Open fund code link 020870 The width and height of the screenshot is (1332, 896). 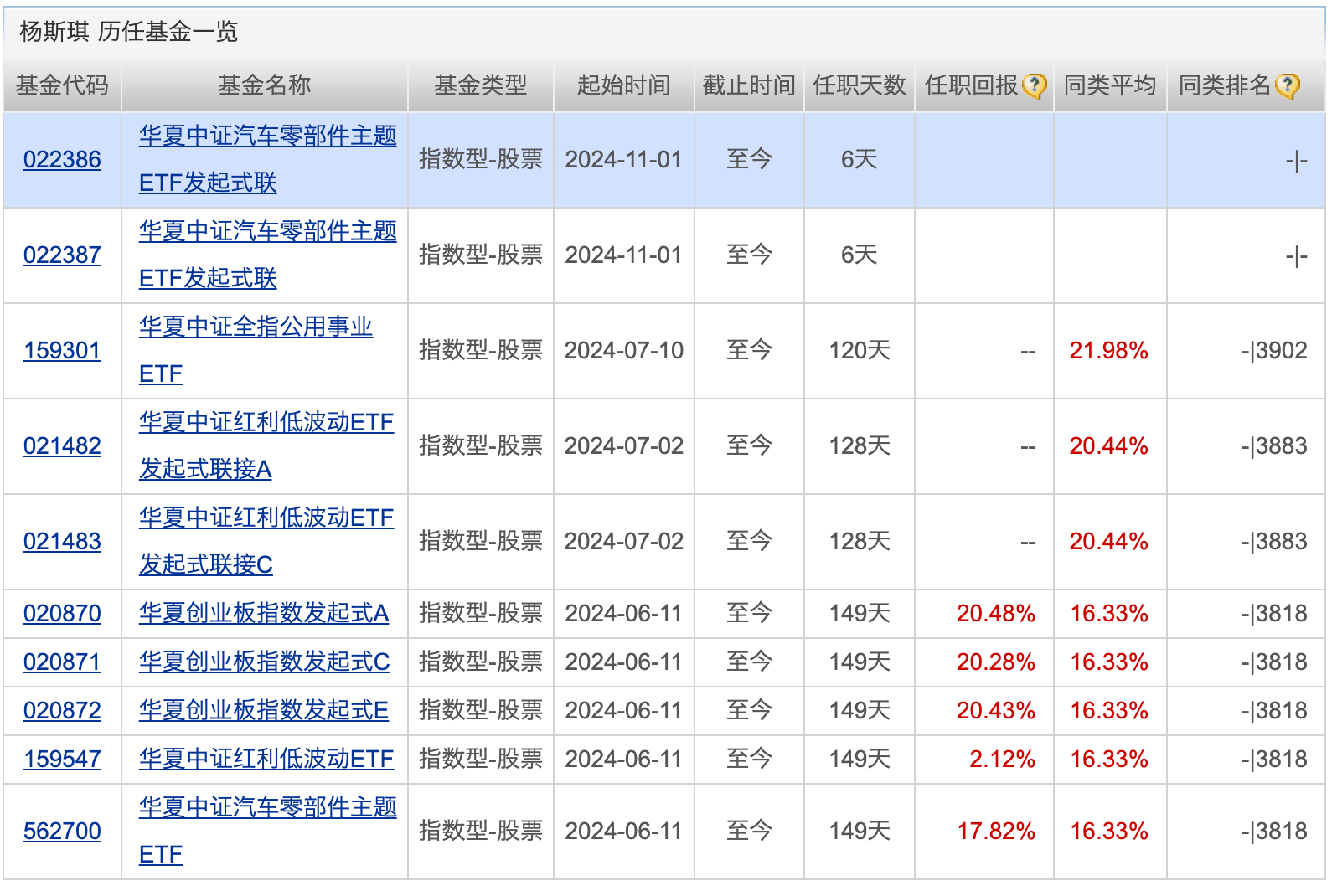pyautogui.click(x=62, y=613)
